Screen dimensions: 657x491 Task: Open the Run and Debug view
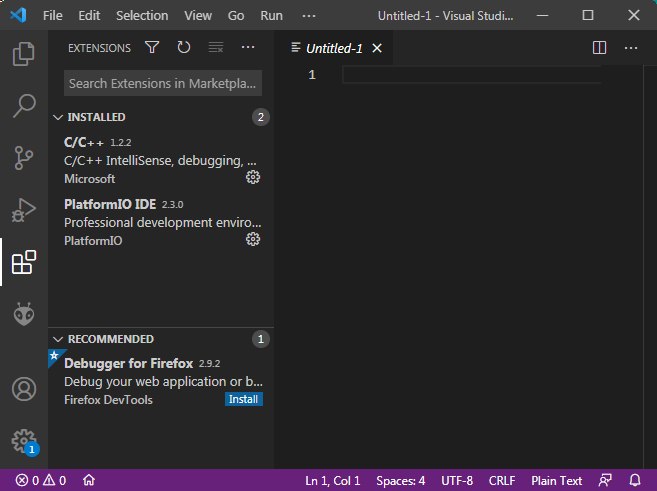coord(24,209)
